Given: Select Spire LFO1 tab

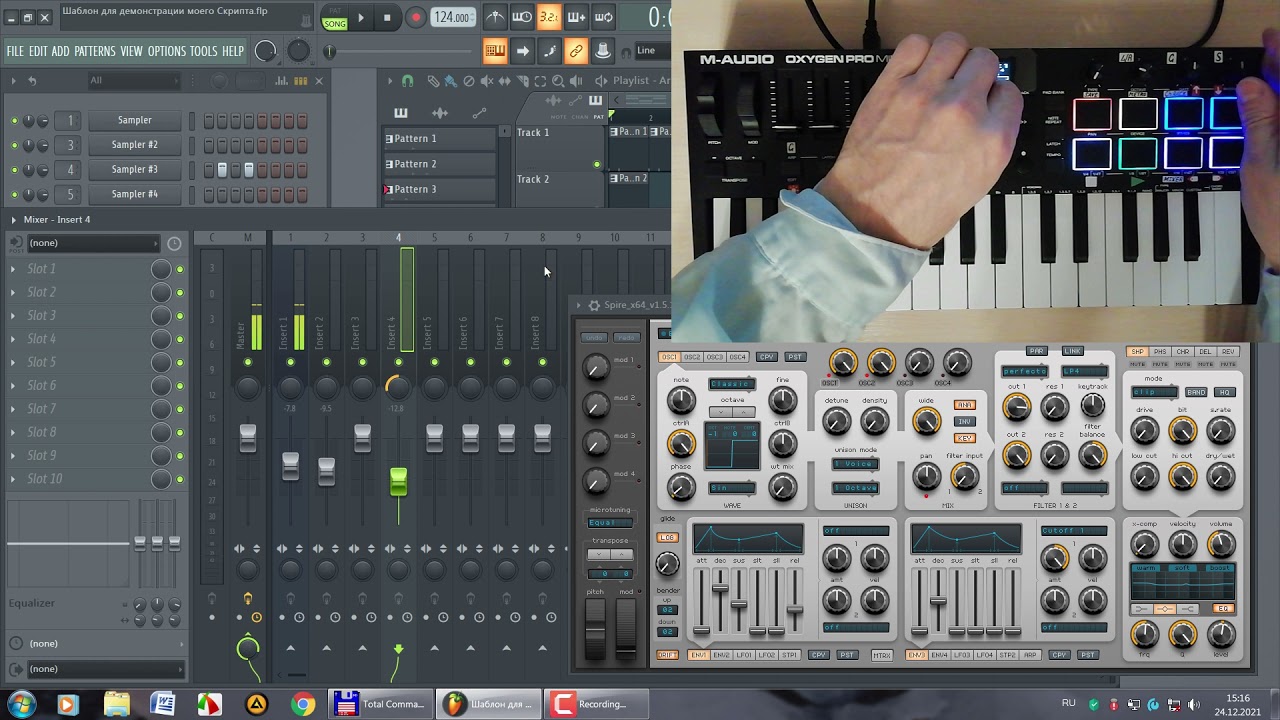Looking at the screenshot, I should click(x=743, y=655).
